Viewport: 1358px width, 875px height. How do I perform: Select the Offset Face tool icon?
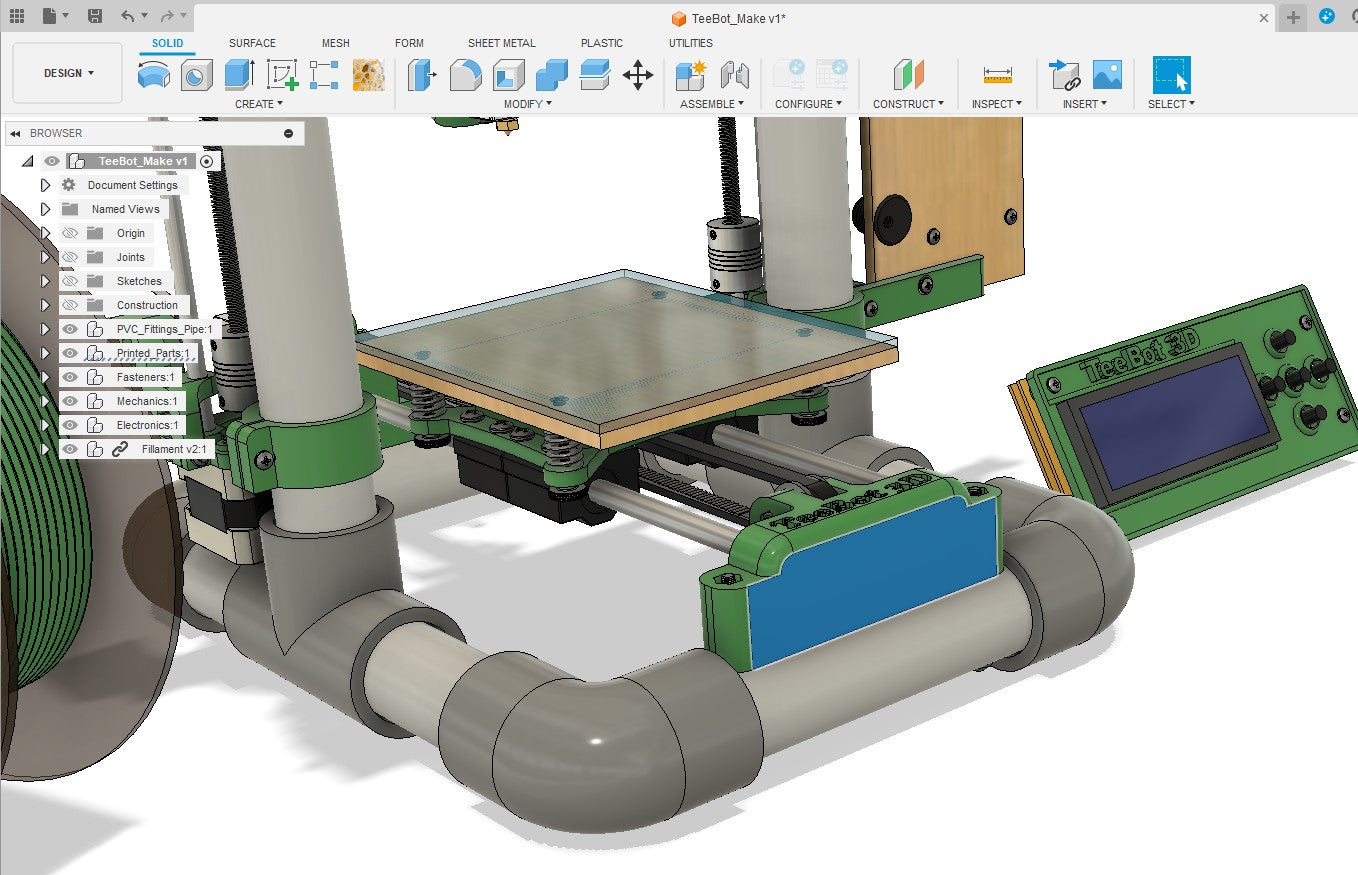click(x=595, y=75)
